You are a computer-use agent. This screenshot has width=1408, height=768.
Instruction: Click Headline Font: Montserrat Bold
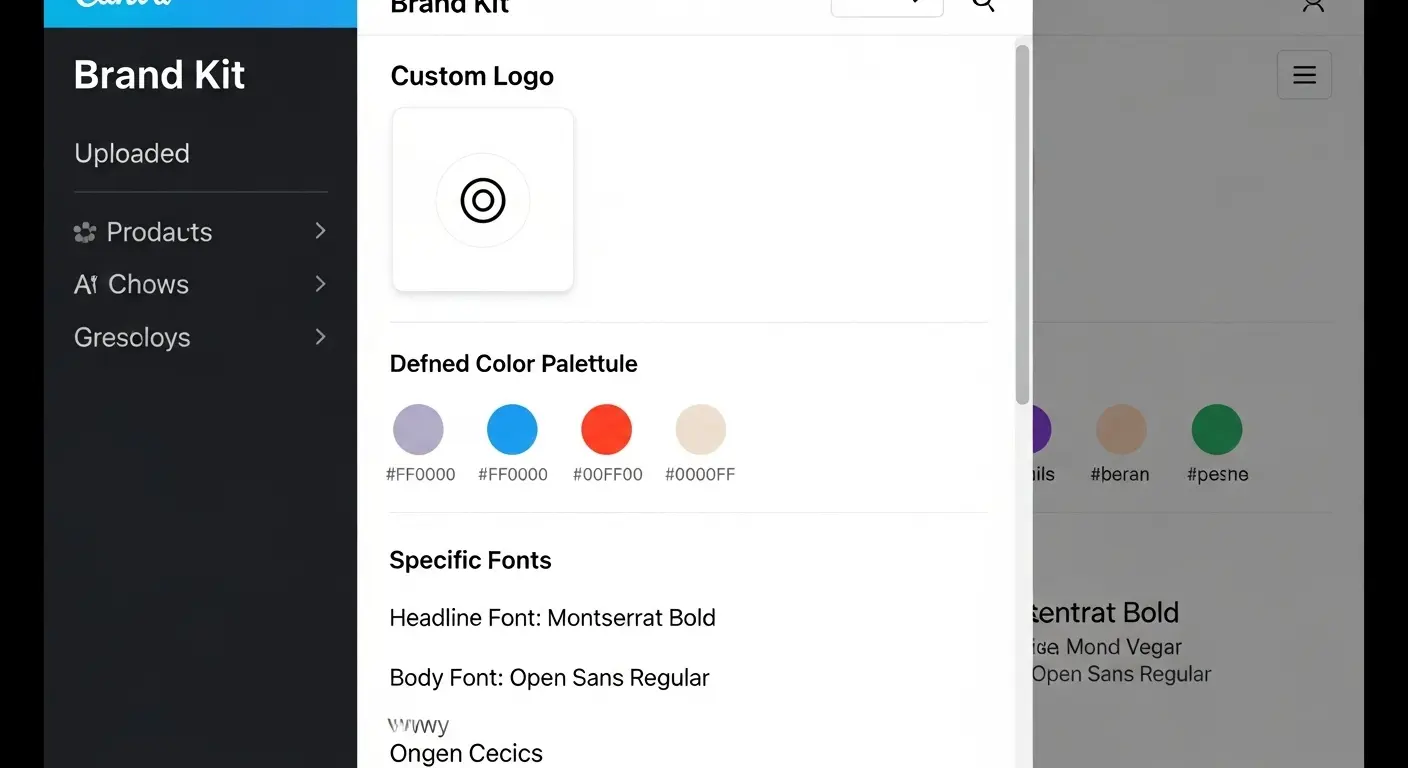pyautogui.click(x=552, y=618)
